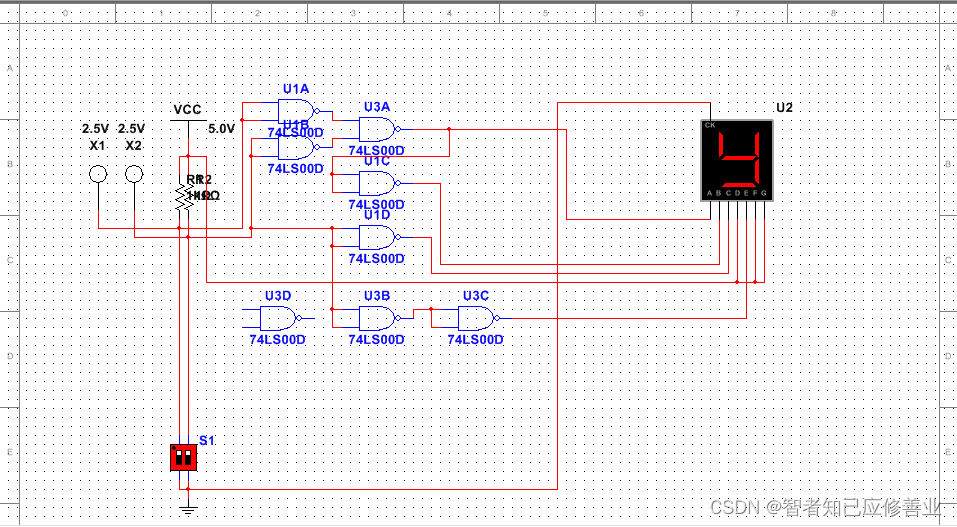Click the U3B label
The image size is (957, 527).
click(x=377, y=296)
